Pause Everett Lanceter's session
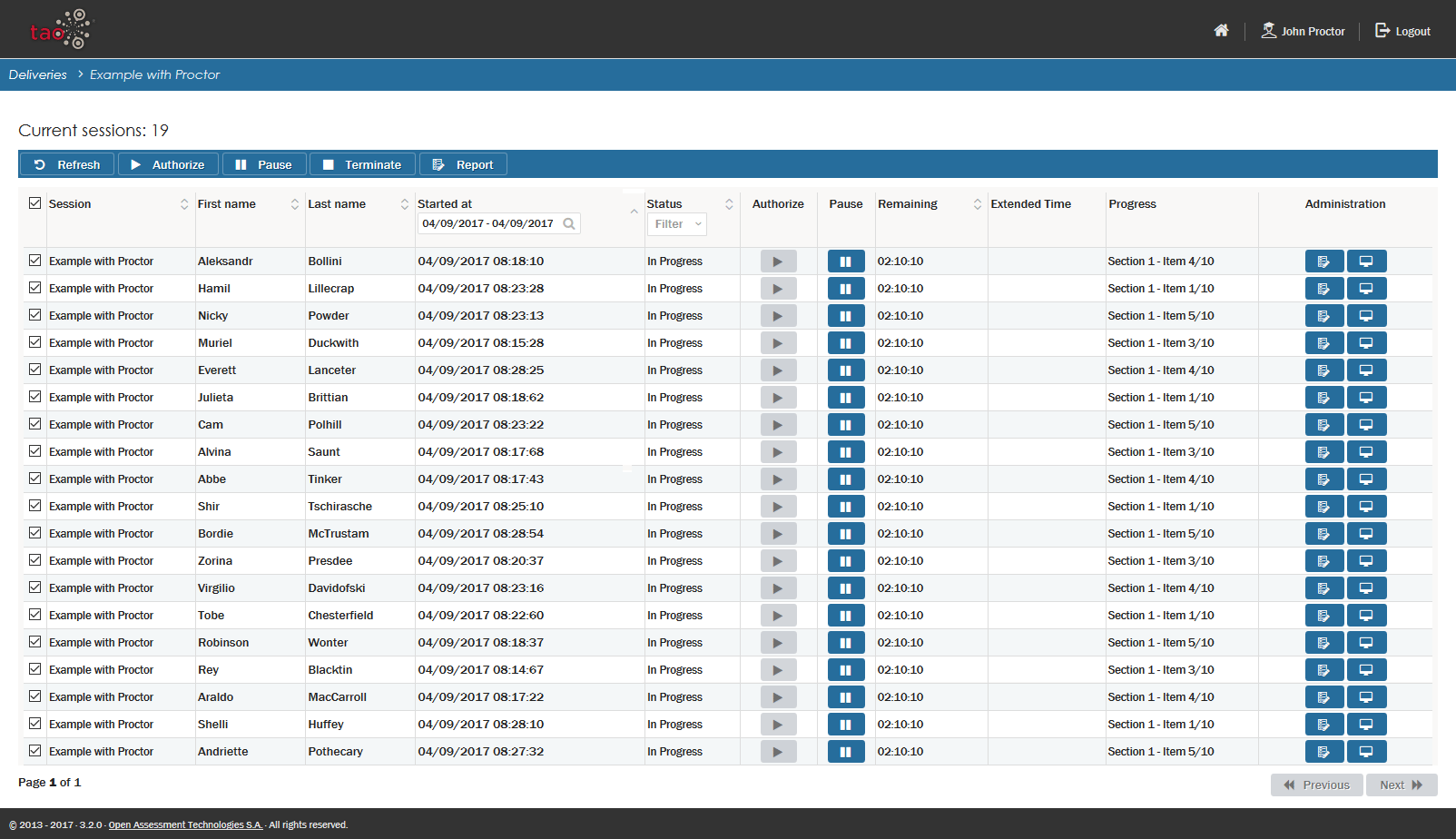The width and height of the screenshot is (1456, 839). [846, 370]
